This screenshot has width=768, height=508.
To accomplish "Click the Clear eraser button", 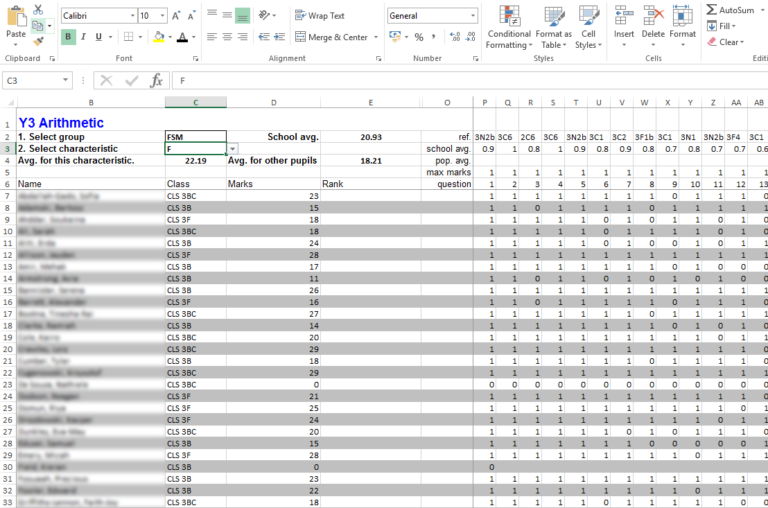I will pyautogui.click(x=725, y=42).
